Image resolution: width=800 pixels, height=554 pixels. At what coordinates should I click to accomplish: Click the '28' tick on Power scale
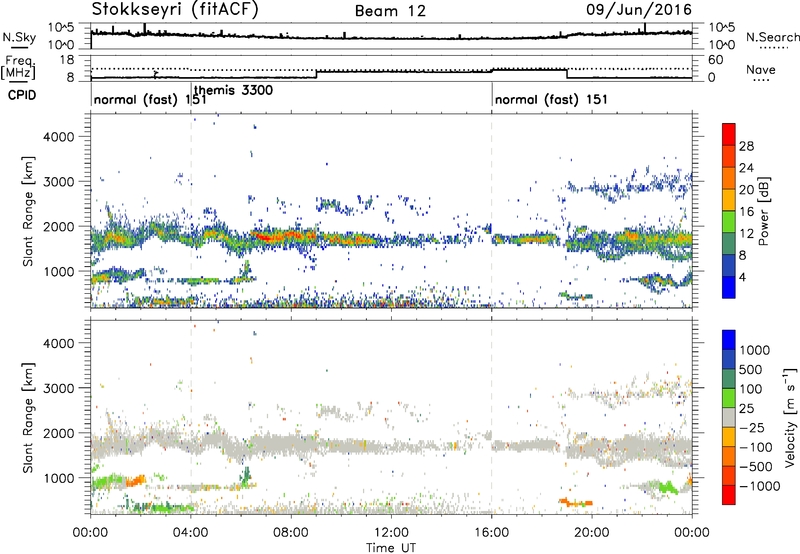746,147
